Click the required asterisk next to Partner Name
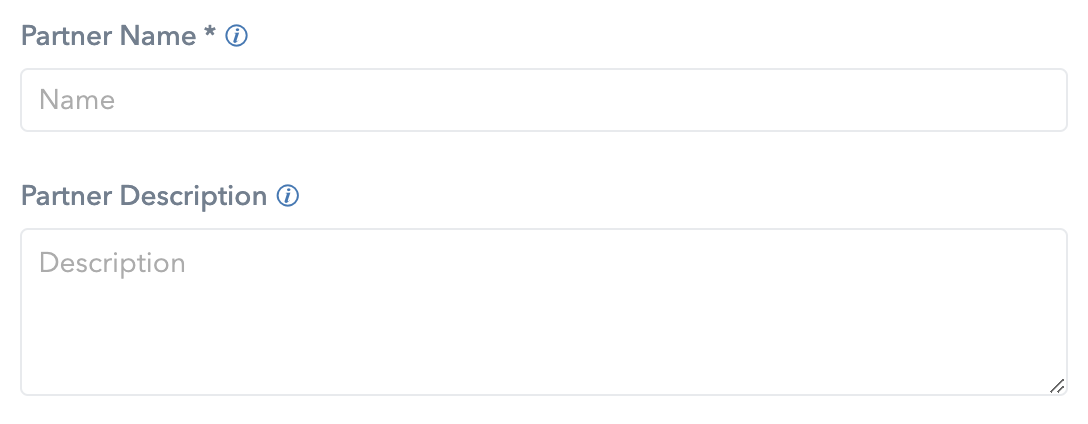Image resolution: width=1088 pixels, height=424 pixels. (210, 32)
